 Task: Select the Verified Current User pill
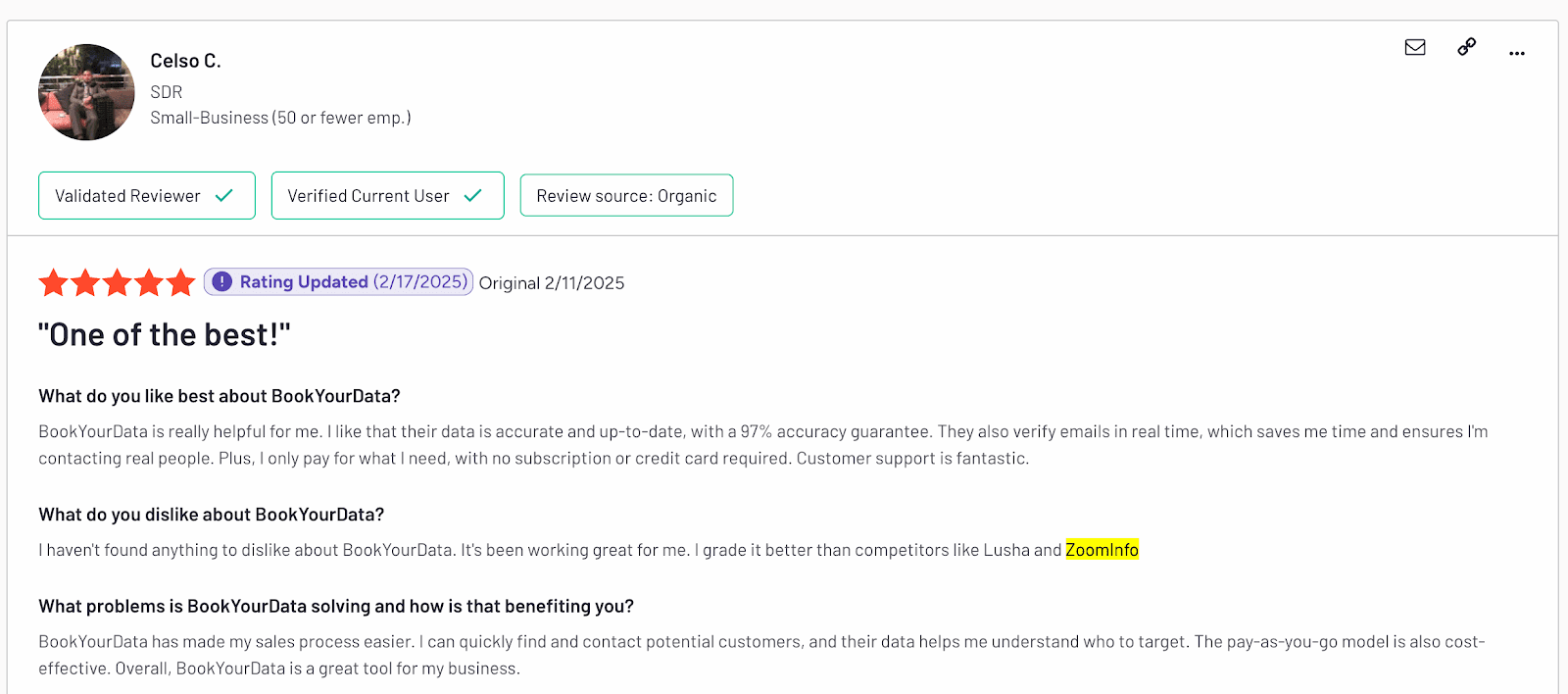tap(387, 195)
